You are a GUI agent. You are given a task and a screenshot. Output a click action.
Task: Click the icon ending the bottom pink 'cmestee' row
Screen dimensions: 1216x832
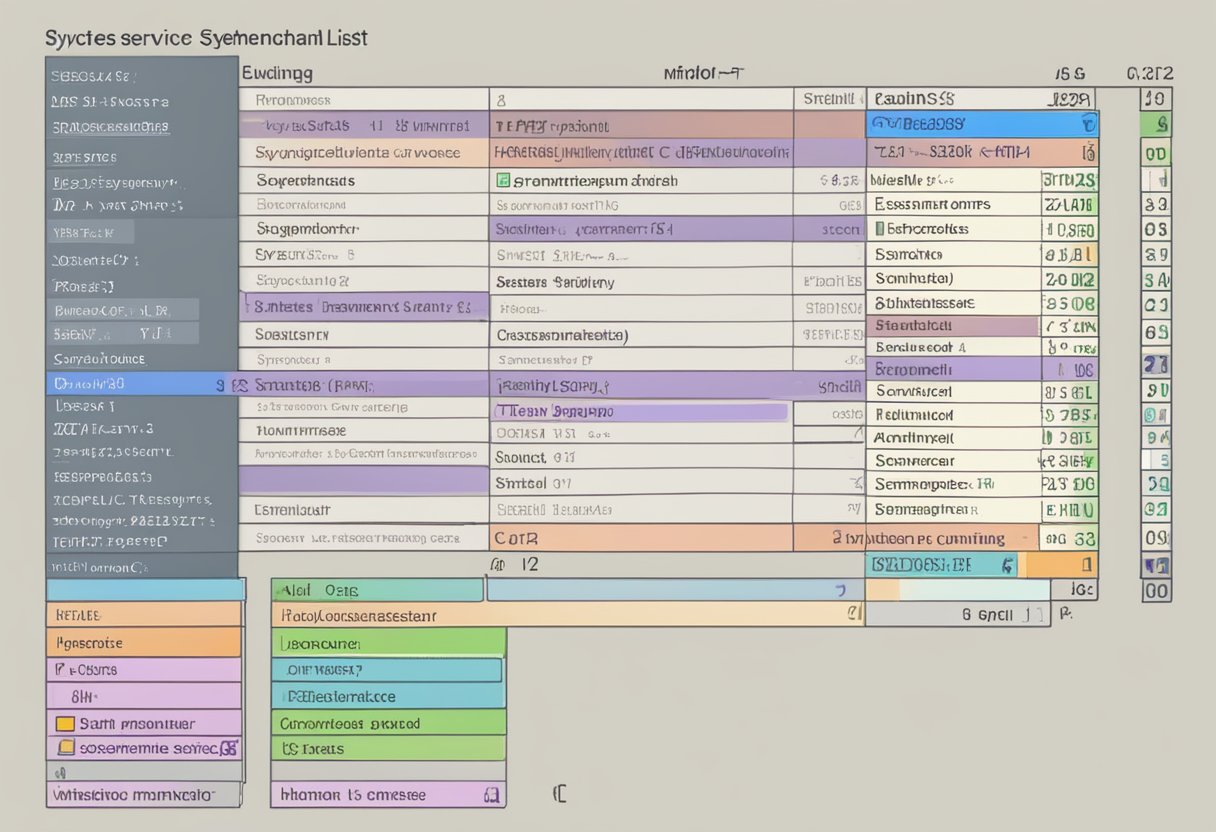point(491,795)
